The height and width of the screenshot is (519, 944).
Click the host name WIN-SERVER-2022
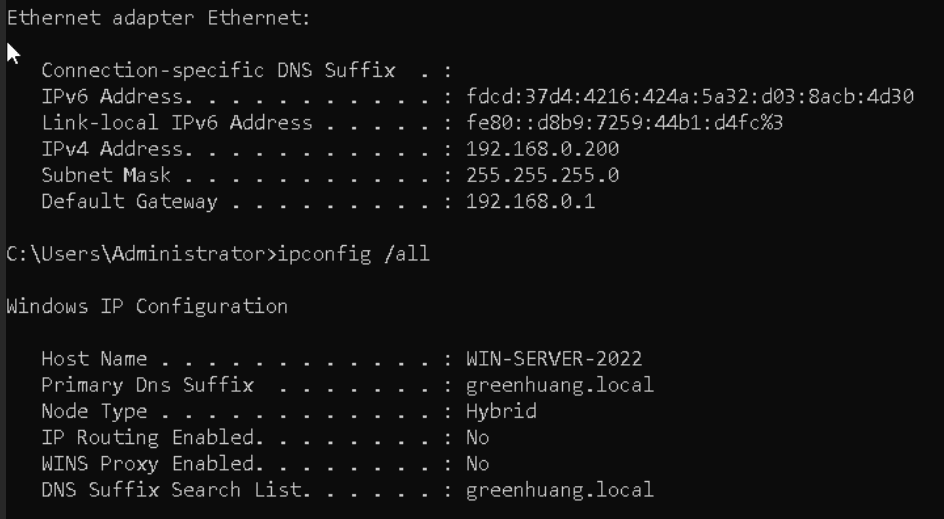[x=554, y=359]
